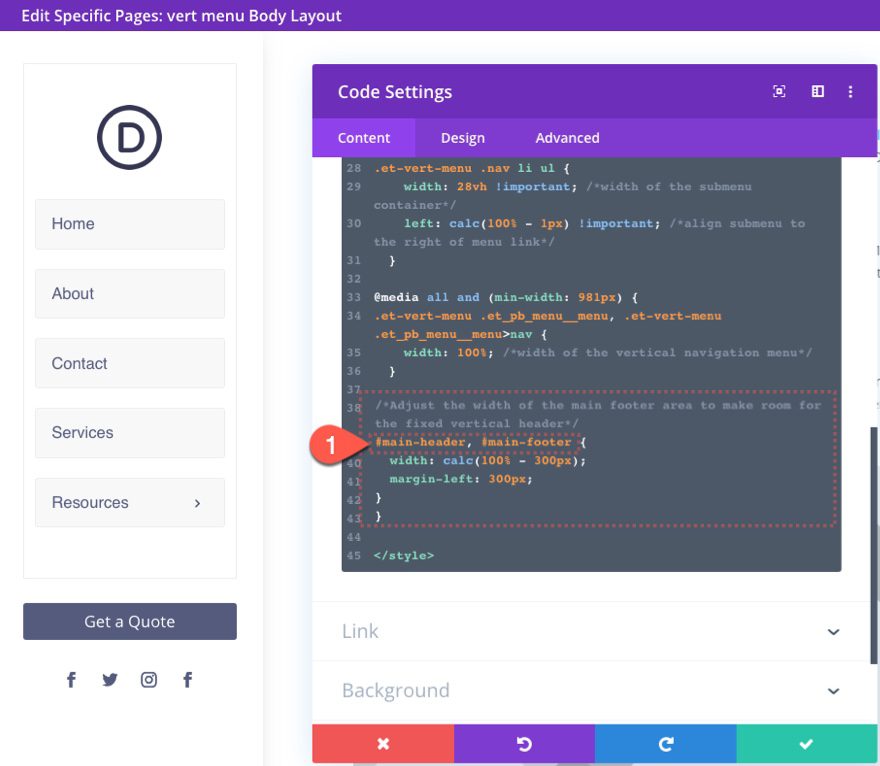Expand the code editor to fullscreen
Screen dimensions: 880x766
tap(779, 91)
